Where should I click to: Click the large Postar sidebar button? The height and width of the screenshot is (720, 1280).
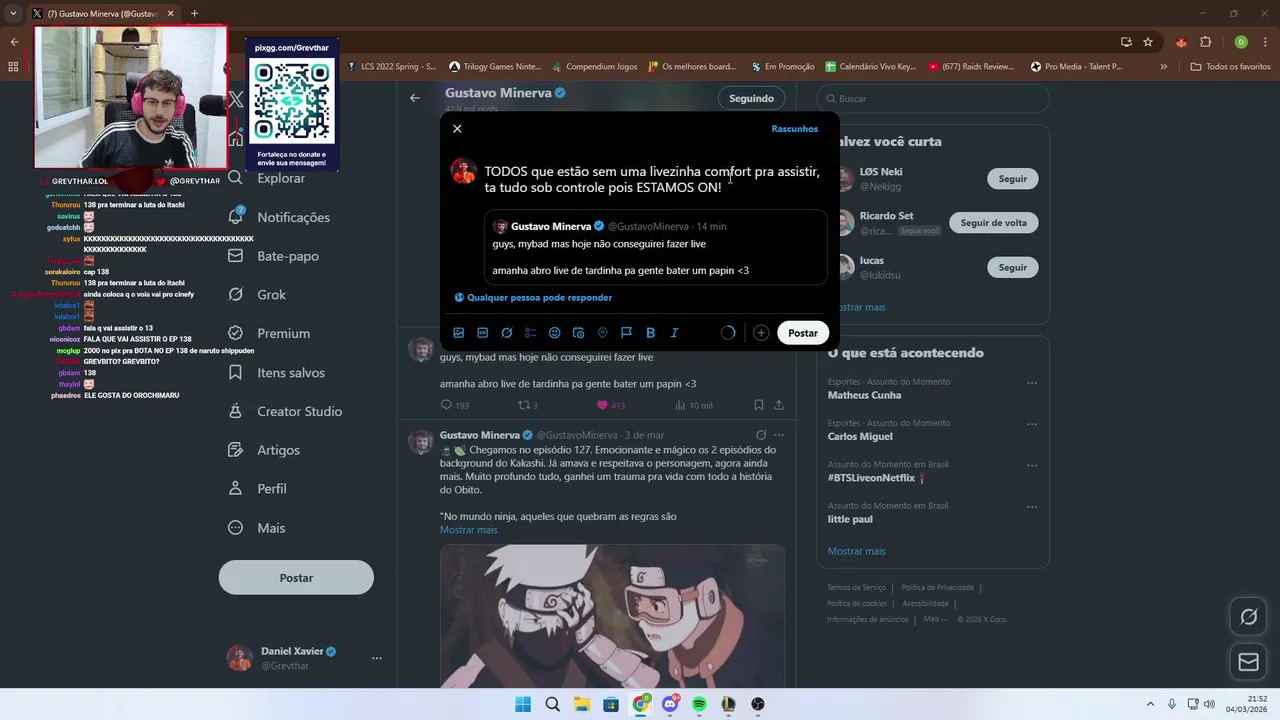click(296, 578)
